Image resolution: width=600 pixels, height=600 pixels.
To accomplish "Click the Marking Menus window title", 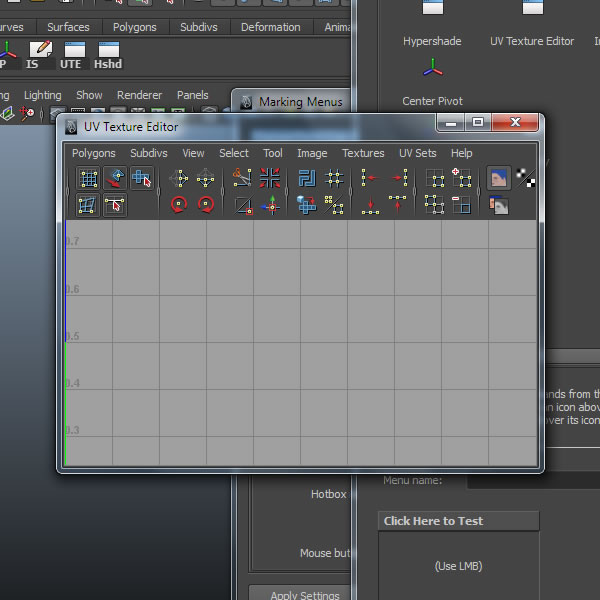I will 301,102.
